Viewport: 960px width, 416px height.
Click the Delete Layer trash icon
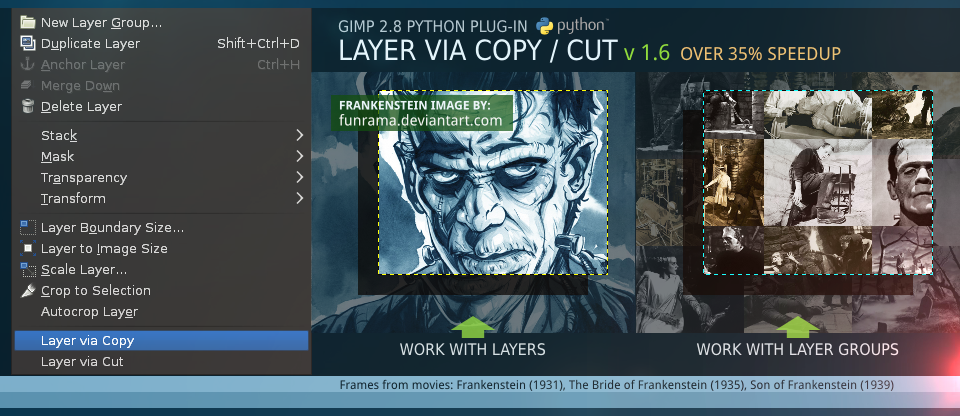[28, 106]
